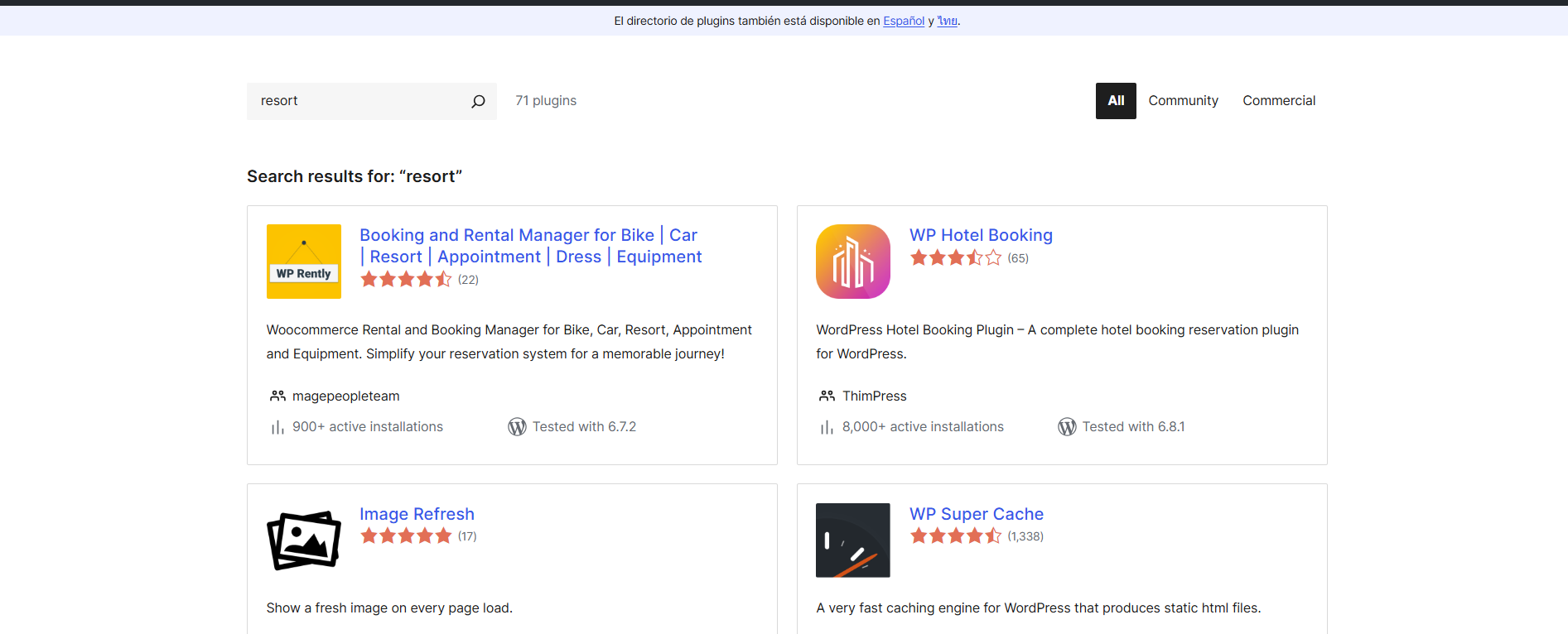The image size is (1568, 634).
Task: Click star rating of Booking and Rental Manager
Action: 406,280
